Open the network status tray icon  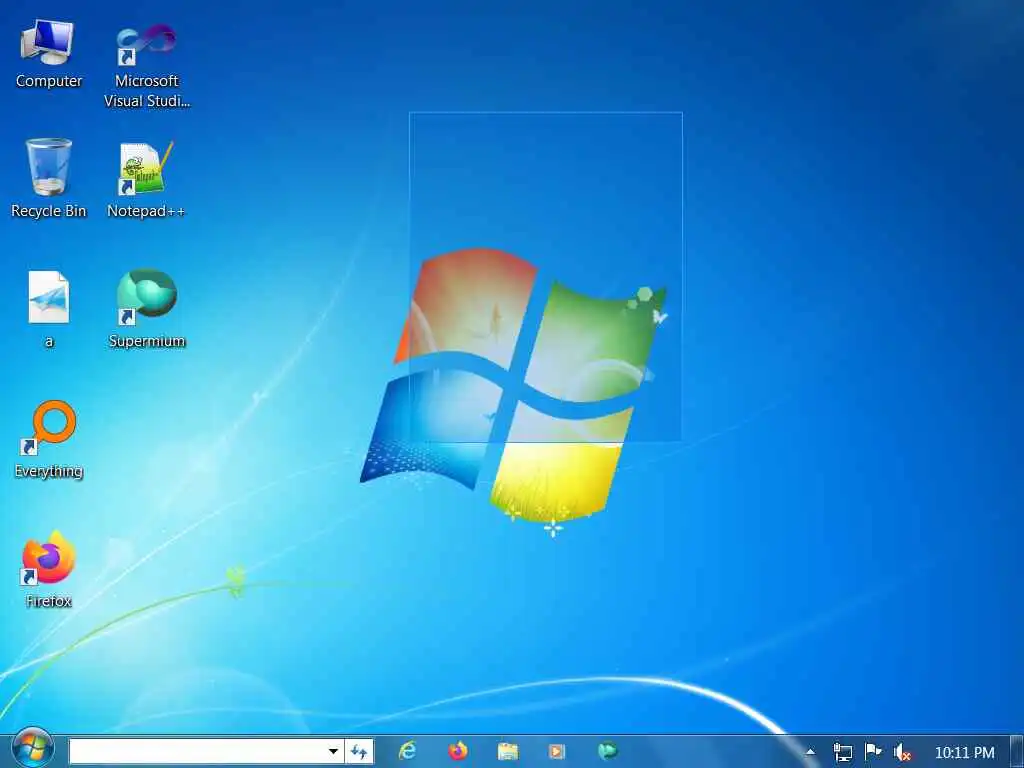click(842, 752)
